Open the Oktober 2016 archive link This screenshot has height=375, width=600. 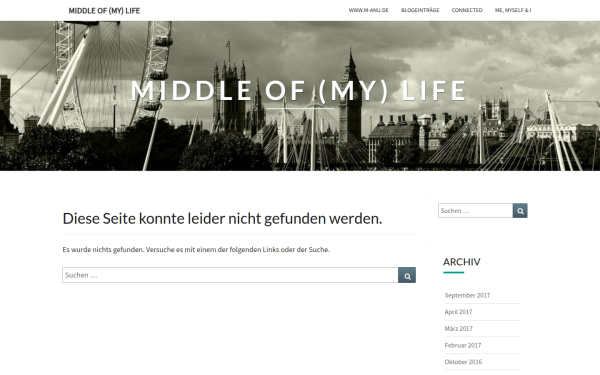(x=463, y=362)
